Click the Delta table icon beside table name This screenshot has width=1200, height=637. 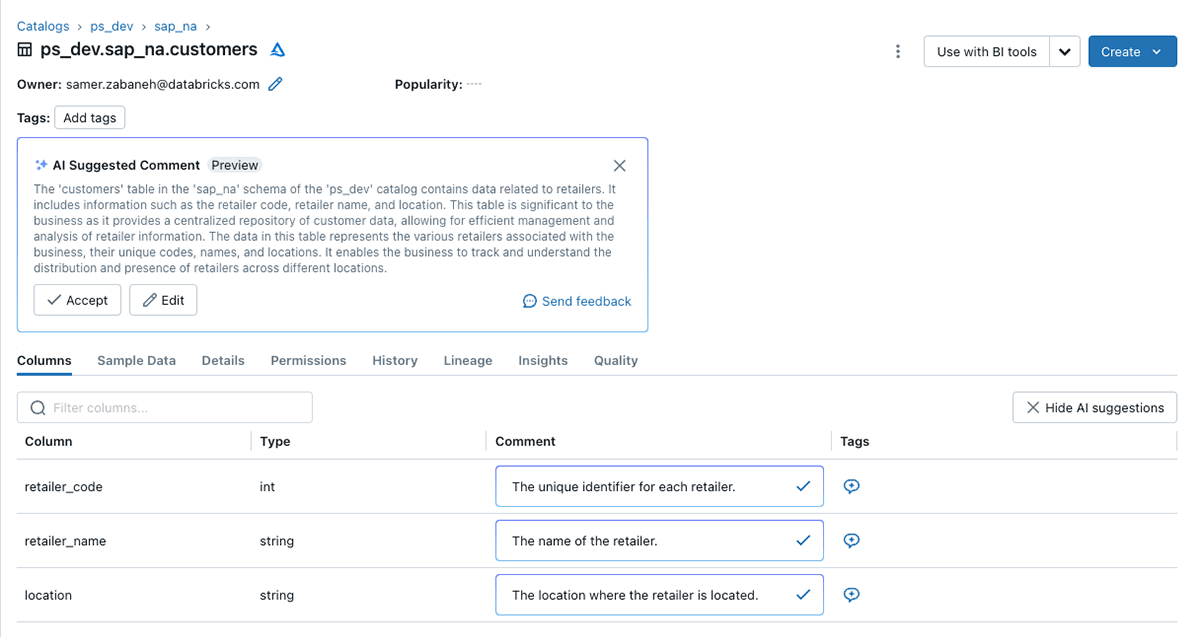pyautogui.click(x=279, y=50)
